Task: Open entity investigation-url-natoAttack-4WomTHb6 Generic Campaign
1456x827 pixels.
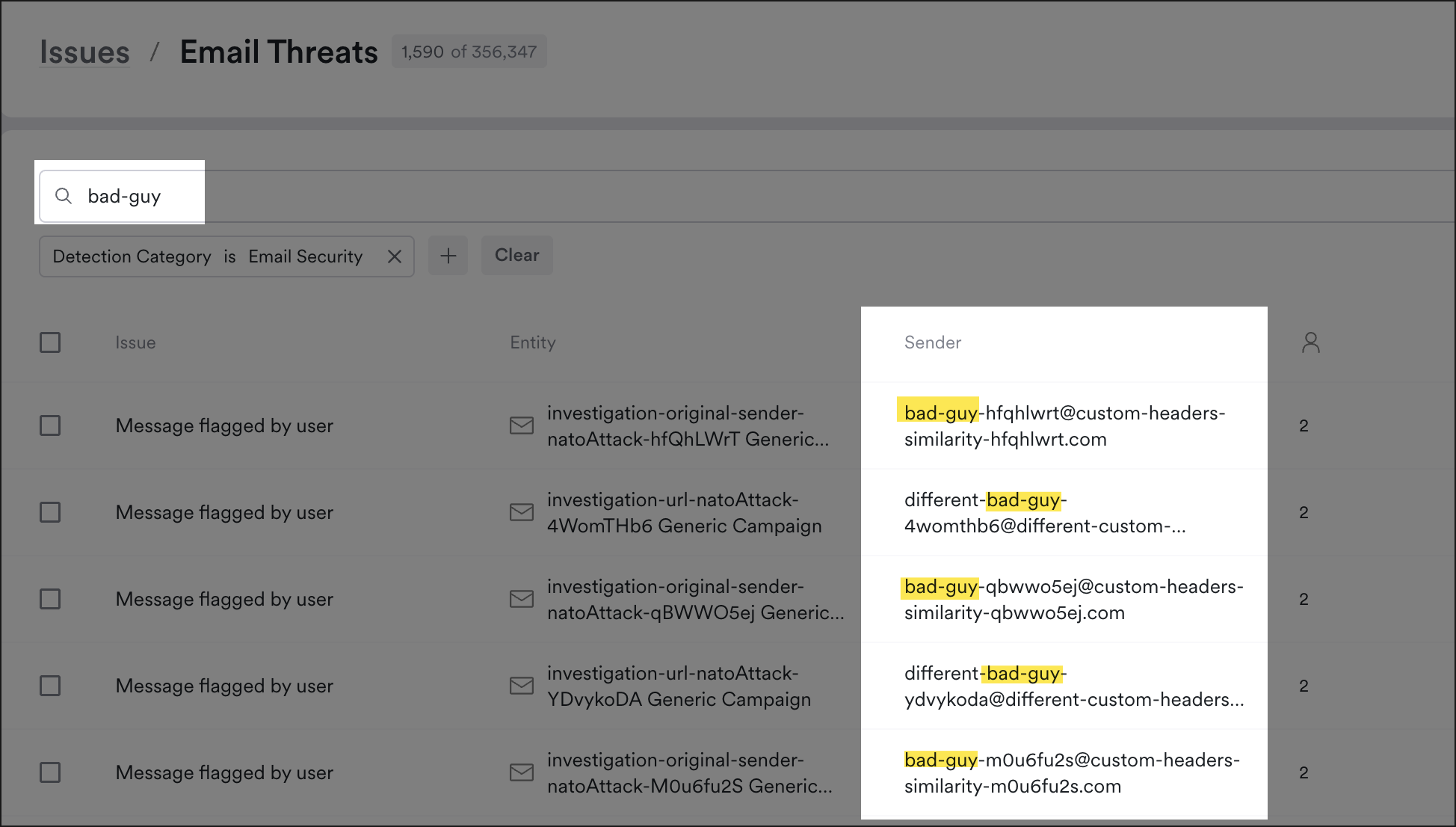Action: pos(684,513)
